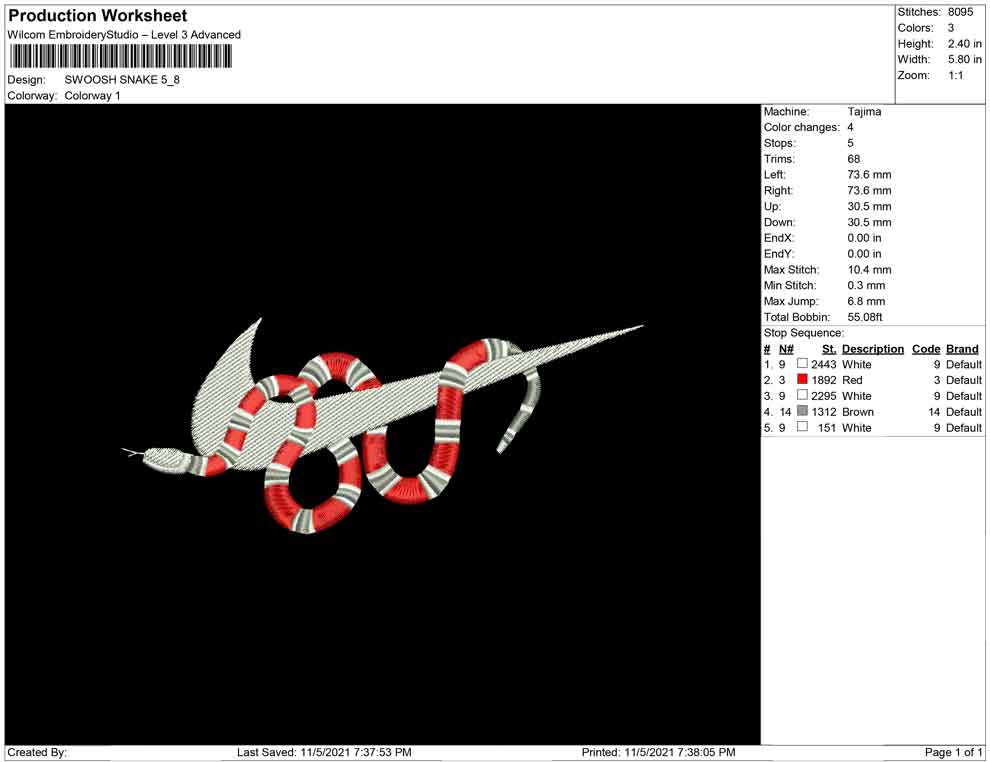This screenshot has height=762, width=990.
Task: Select the 'Stop Sequence:' heading
Action: click(803, 333)
